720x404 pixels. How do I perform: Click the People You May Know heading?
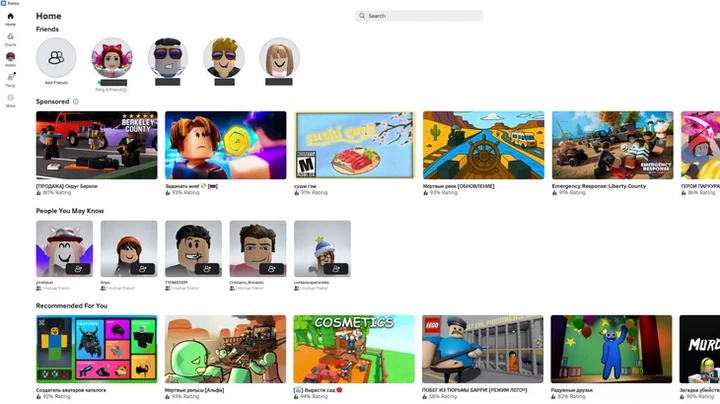click(70, 211)
